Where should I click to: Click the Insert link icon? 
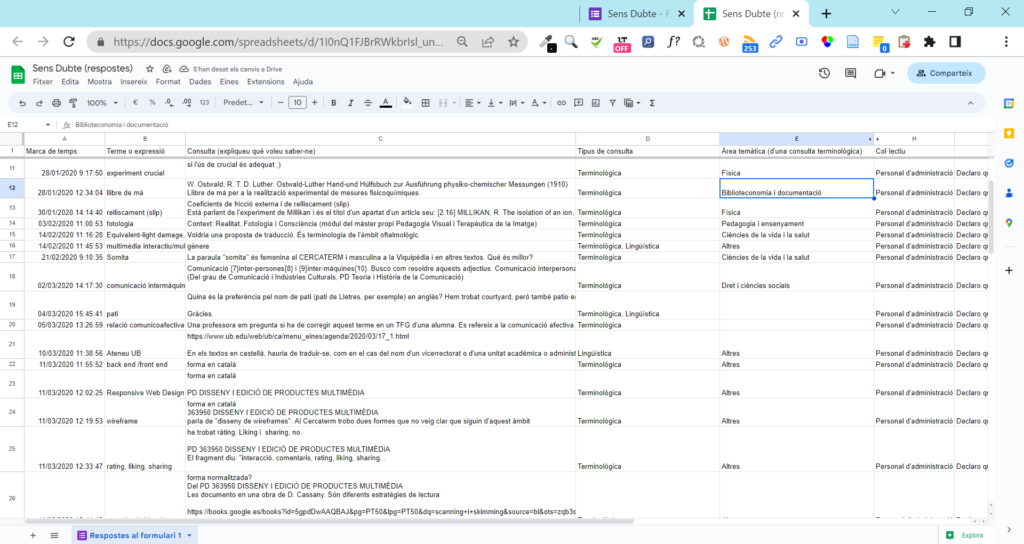click(561, 102)
